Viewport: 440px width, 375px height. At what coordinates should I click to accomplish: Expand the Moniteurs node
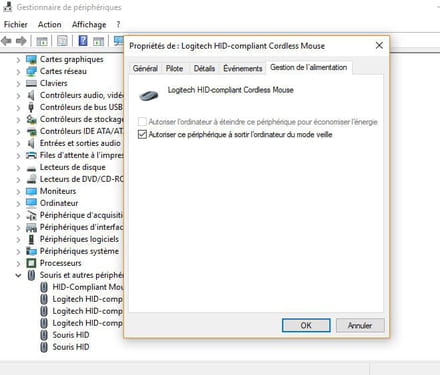point(18,192)
